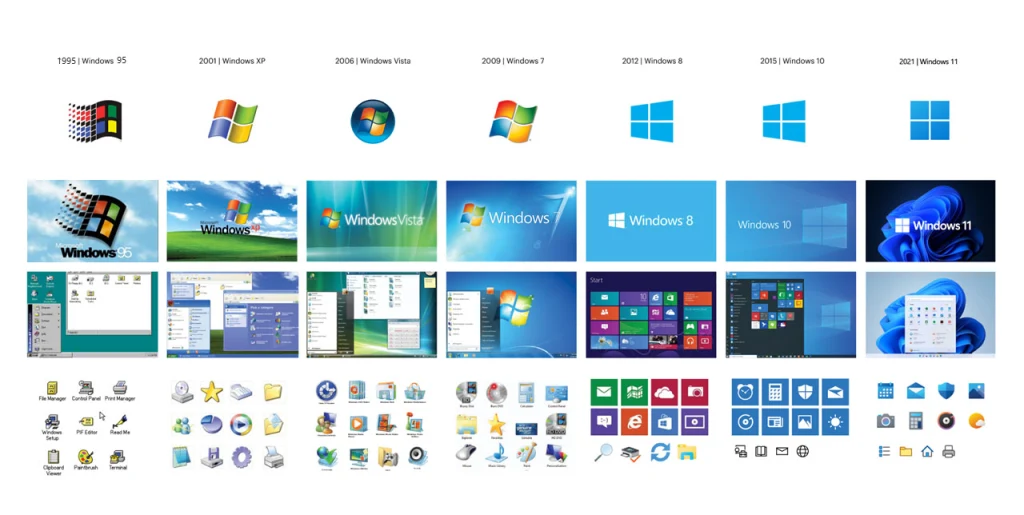The image size is (1024, 515).
Task: Open the PIF Editor icon
Action: (86, 424)
